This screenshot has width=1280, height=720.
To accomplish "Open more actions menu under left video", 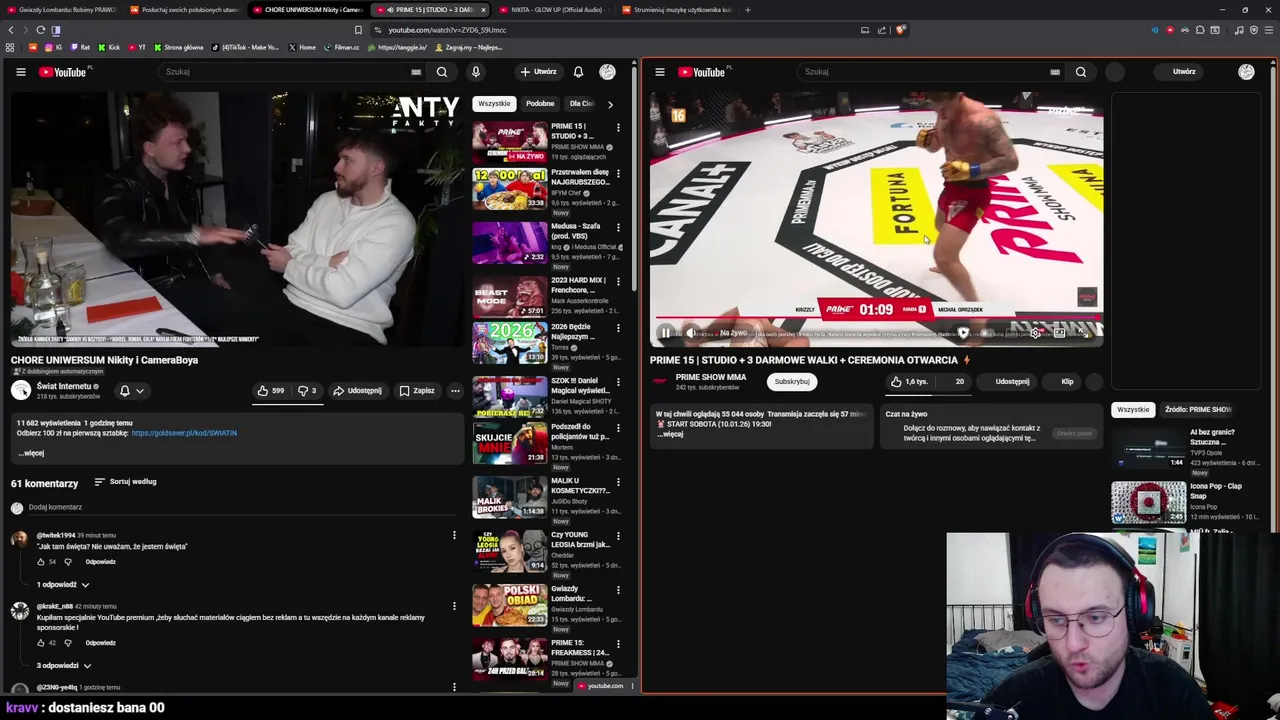I will pyautogui.click(x=455, y=391).
